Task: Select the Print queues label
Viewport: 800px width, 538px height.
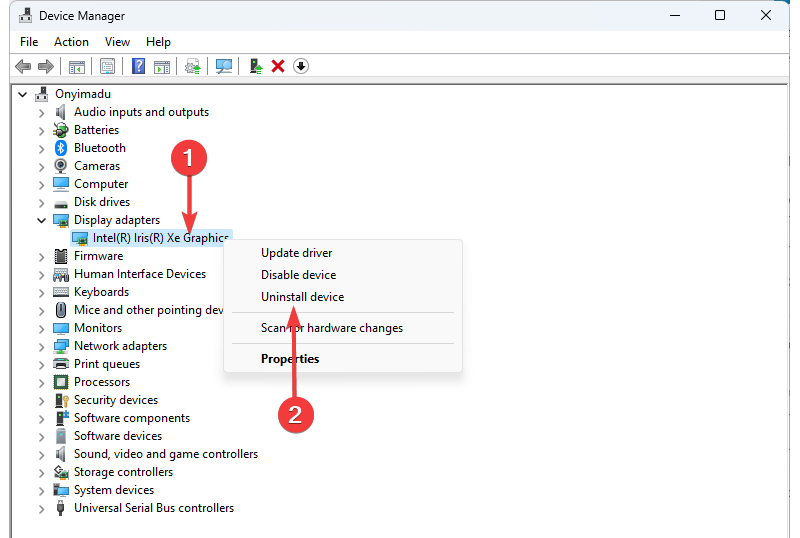Action: pyautogui.click(x=107, y=364)
